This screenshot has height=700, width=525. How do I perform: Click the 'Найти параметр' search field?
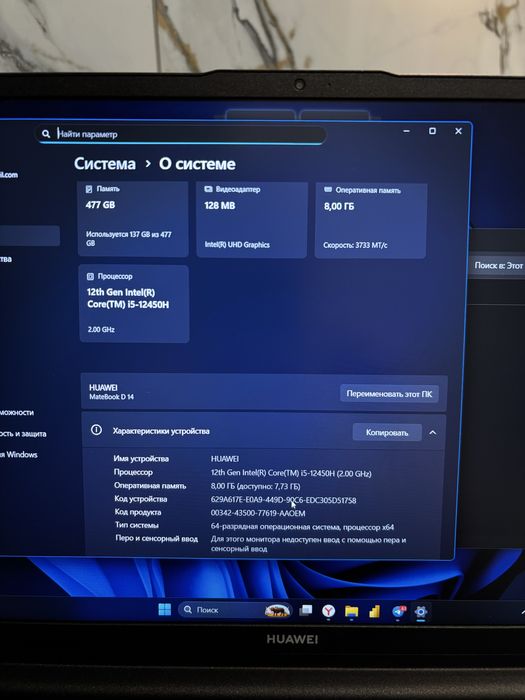click(x=180, y=134)
